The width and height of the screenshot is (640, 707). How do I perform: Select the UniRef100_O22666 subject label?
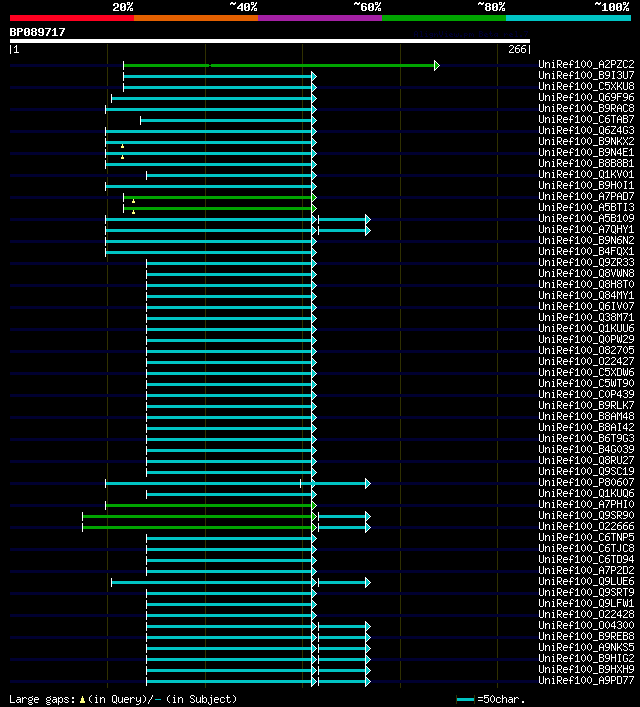click(x=586, y=526)
